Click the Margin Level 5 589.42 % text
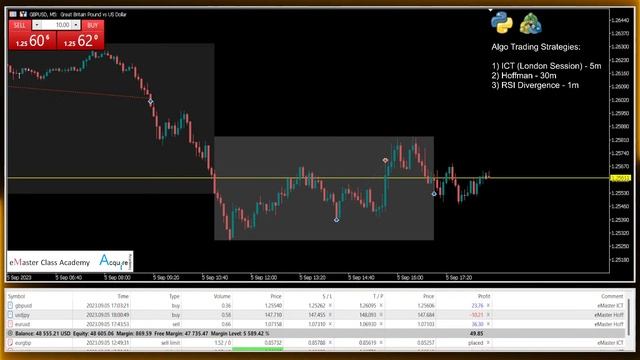The width and height of the screenshot is (640, 360). point(240,333)
